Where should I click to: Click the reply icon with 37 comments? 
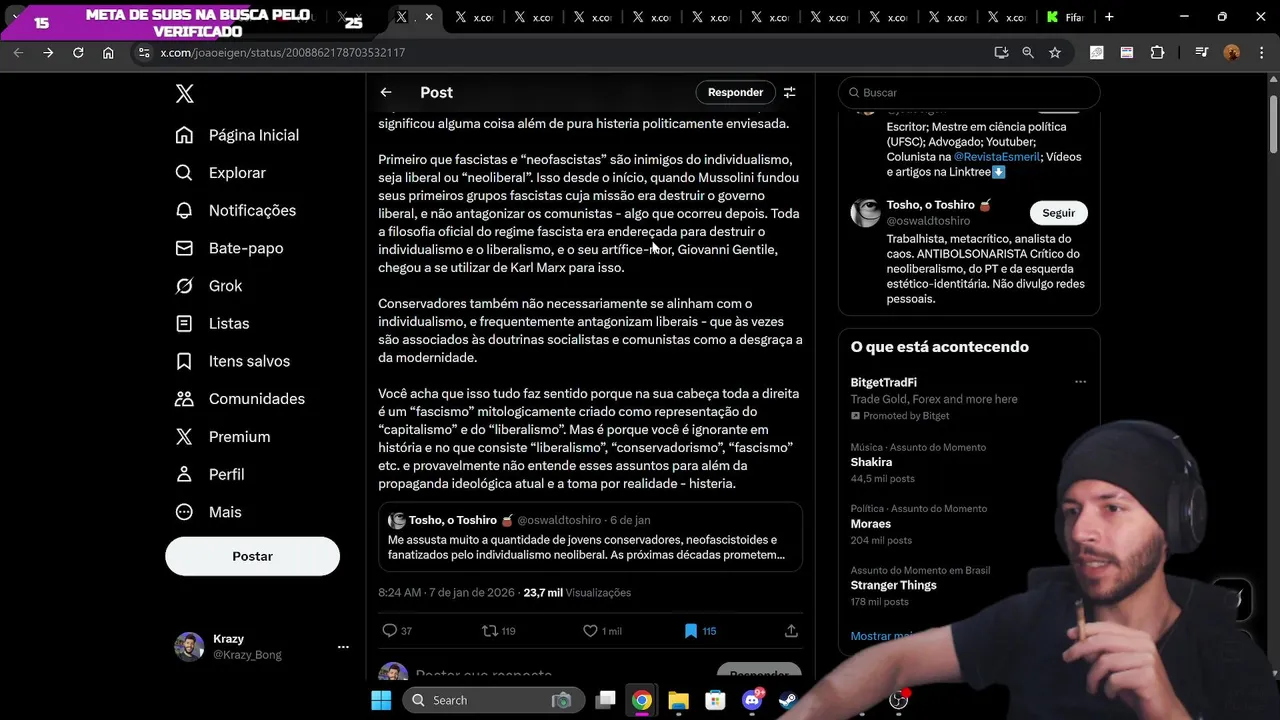[x=390, y=631]
